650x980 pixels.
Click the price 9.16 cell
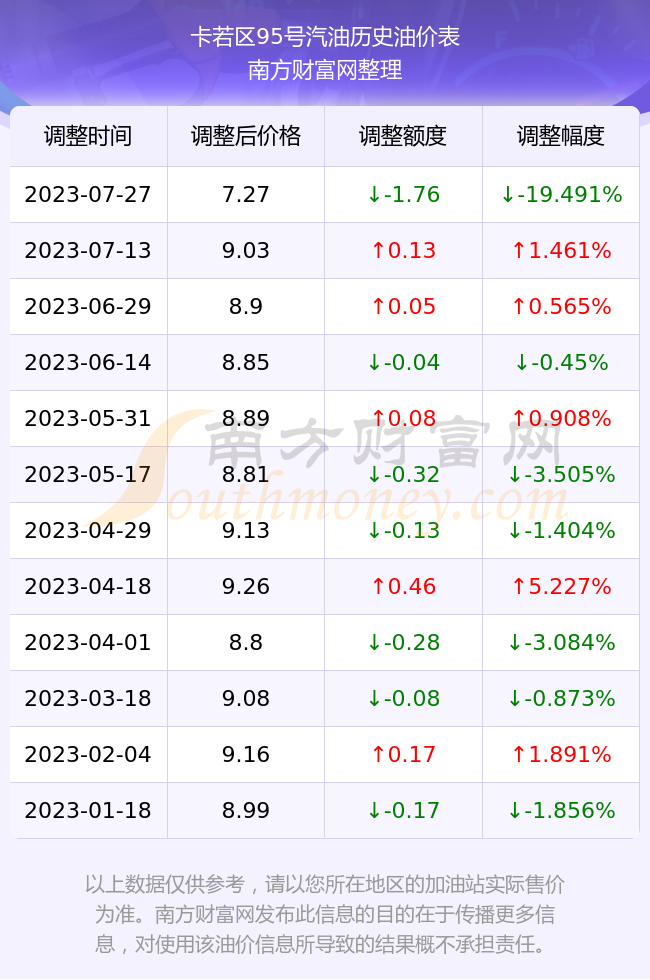[x=246, y=754]
